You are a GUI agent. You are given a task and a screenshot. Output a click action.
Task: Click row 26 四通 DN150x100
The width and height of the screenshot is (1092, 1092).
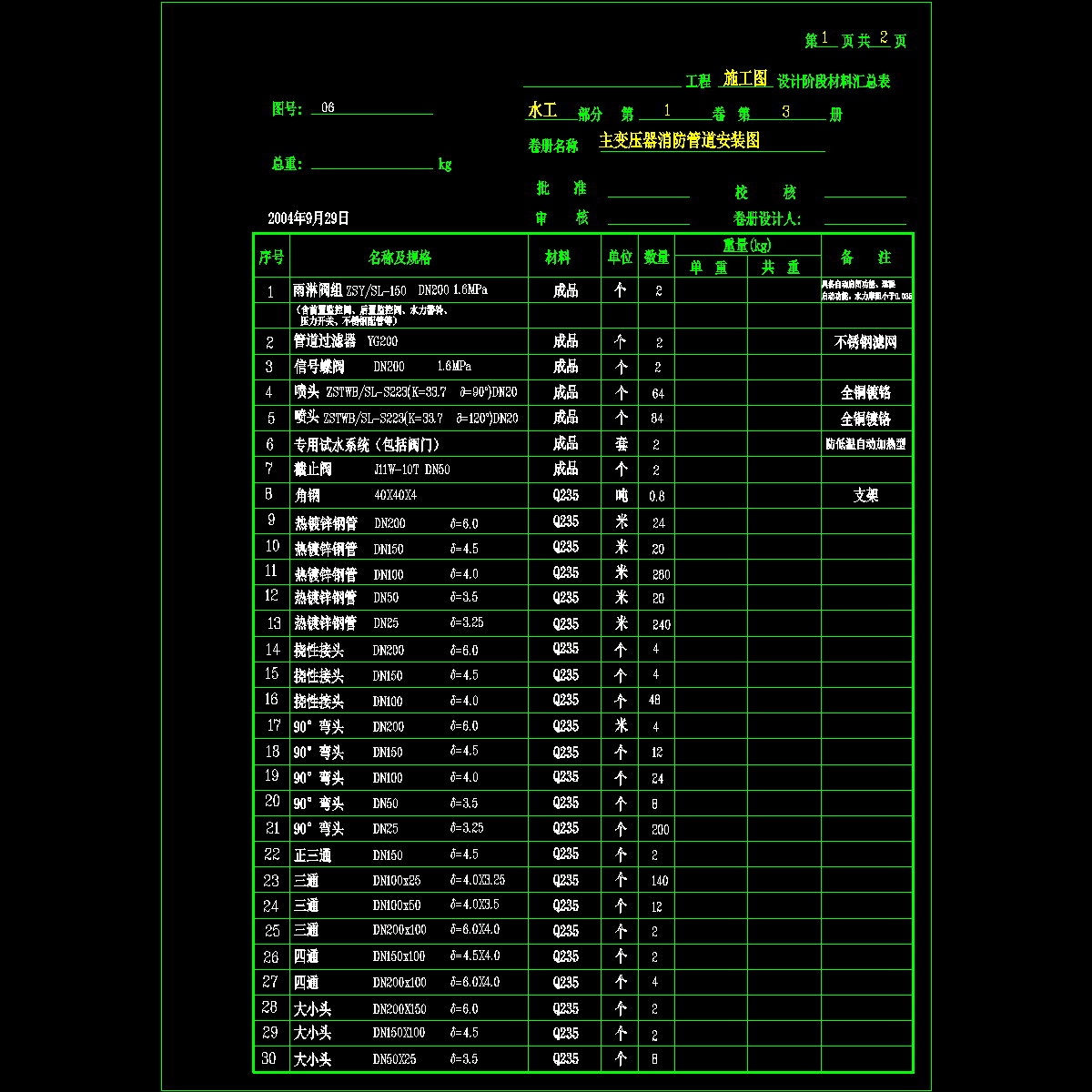pyautogui.click(x=396, y=956)
